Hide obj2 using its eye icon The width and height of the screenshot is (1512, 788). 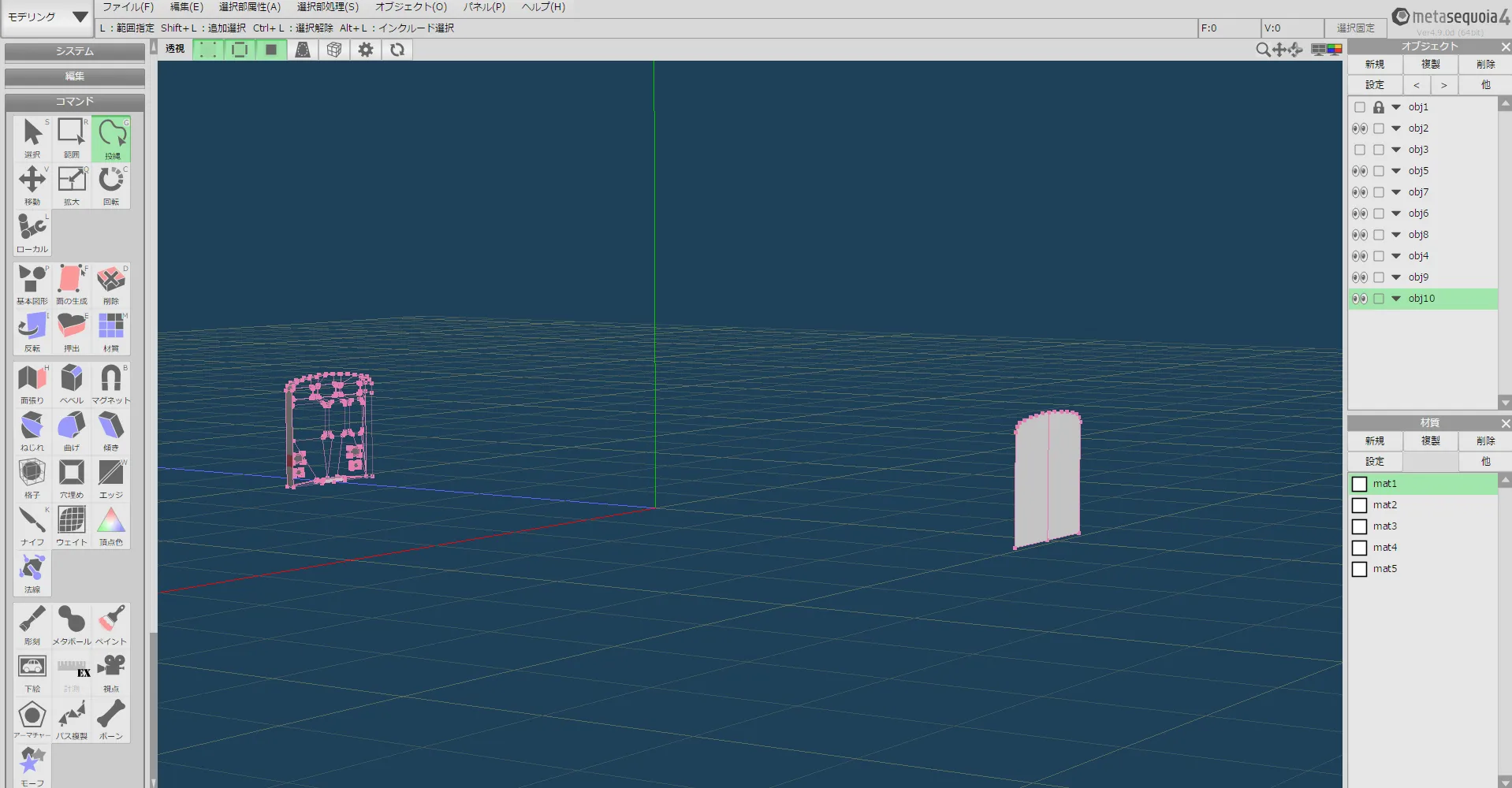1360,128
